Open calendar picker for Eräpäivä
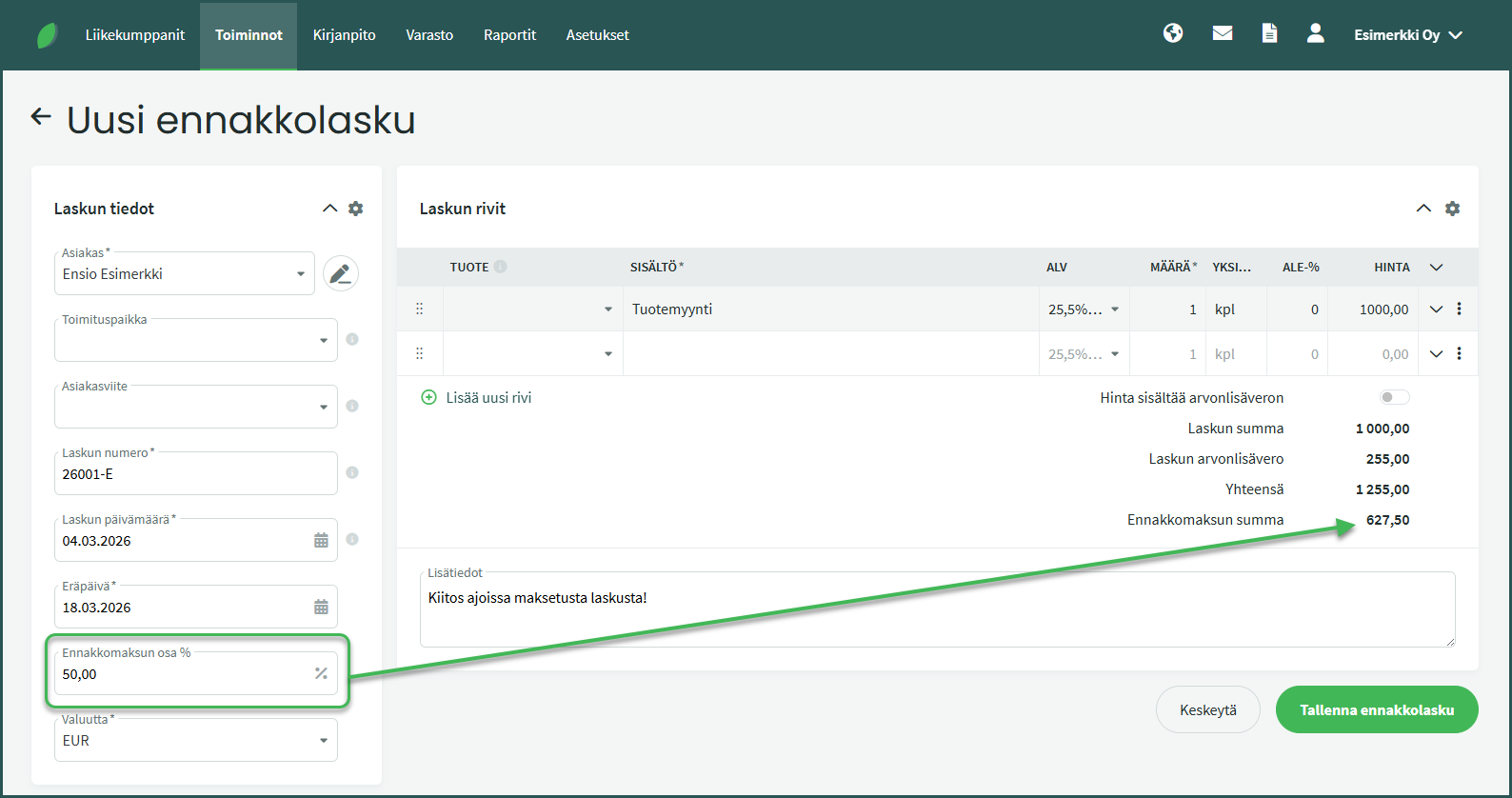 [321, 608]
